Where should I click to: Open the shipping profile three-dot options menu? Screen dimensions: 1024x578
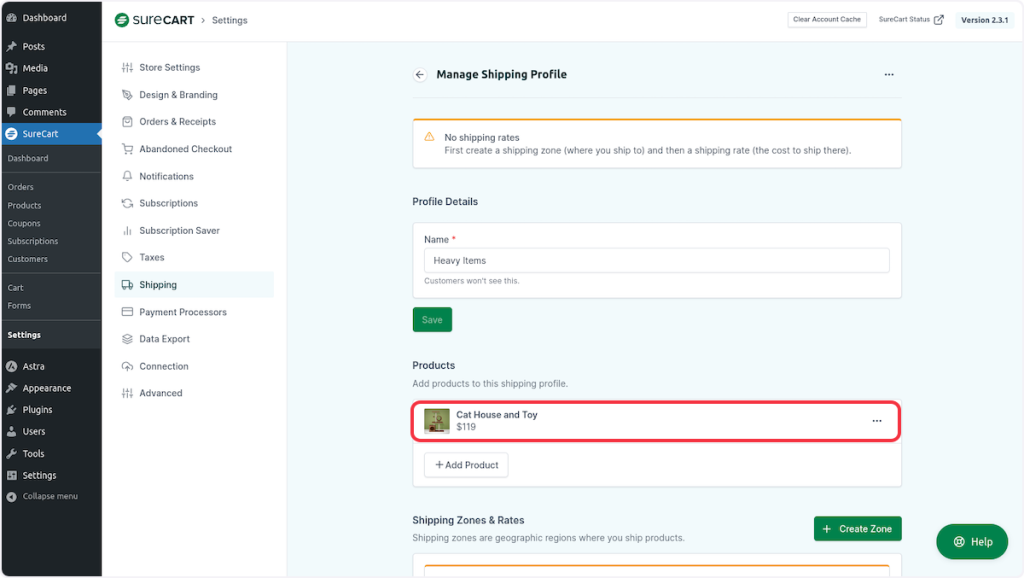click(x=889, y=75)
